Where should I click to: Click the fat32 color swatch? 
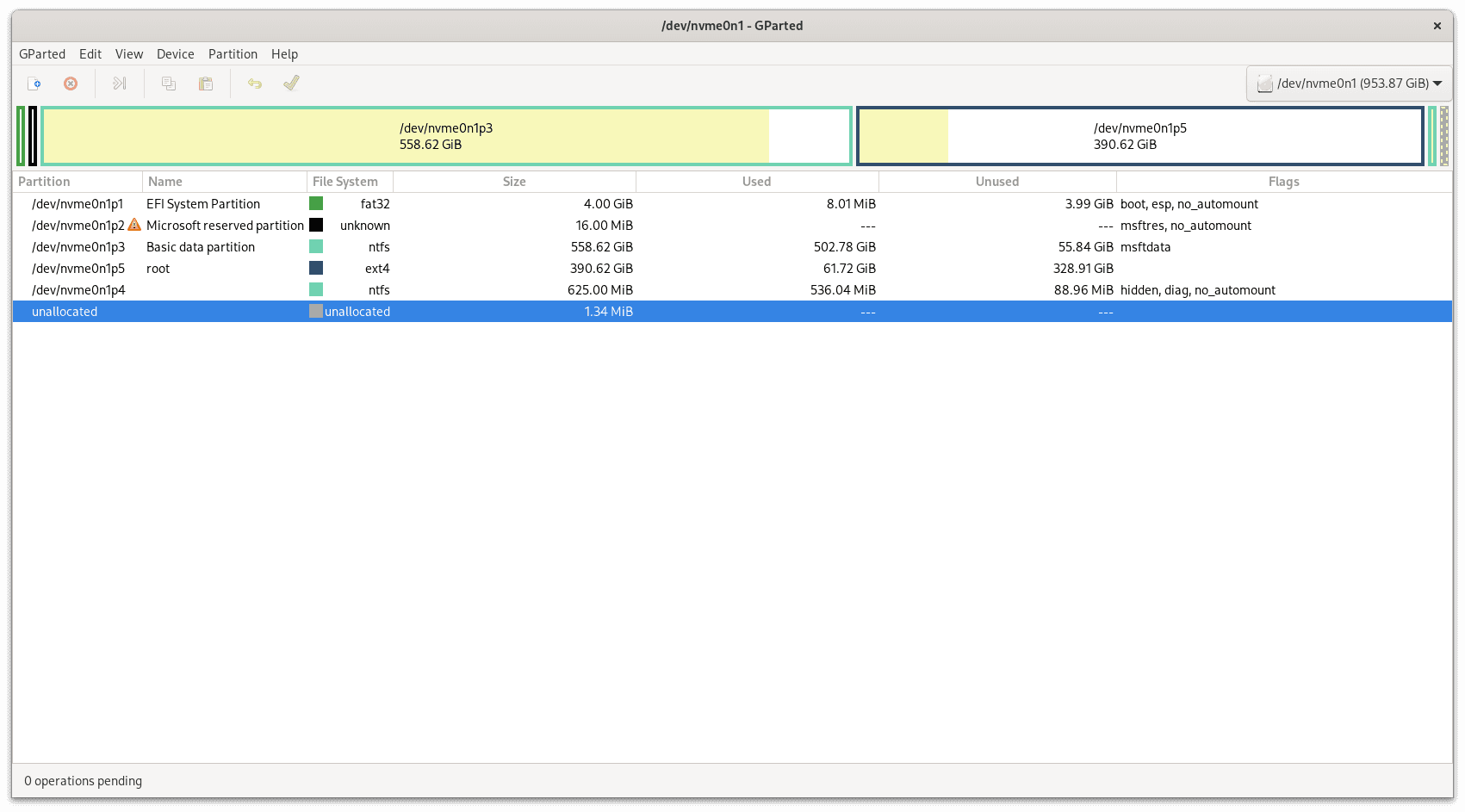[x=316, y=203]
